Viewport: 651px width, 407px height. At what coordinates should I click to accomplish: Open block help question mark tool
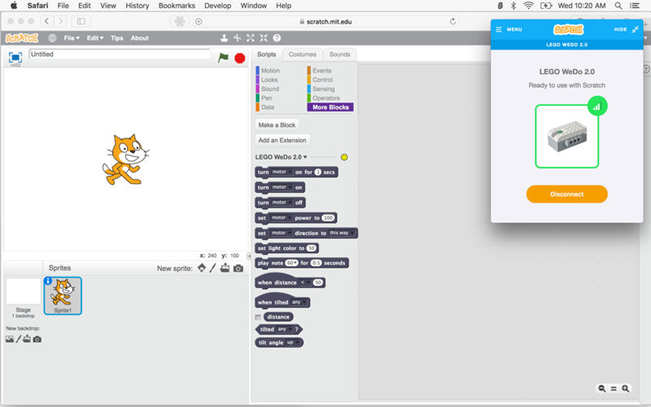(x=277, y=38)
